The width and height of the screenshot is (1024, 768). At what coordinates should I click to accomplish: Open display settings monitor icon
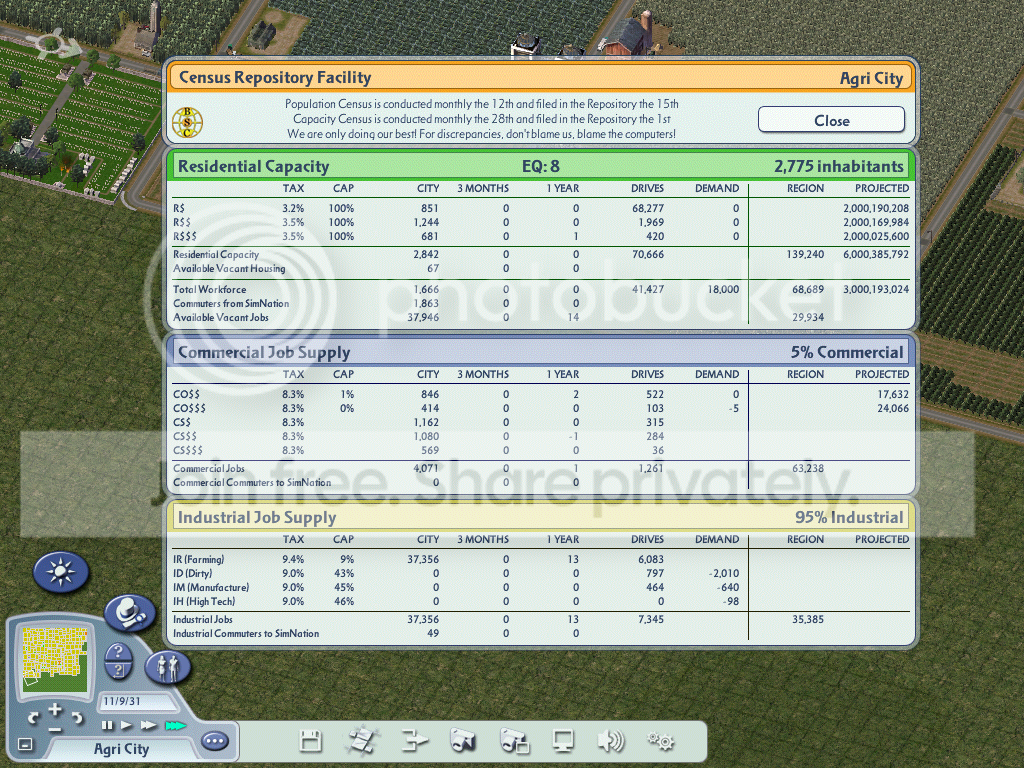563,741
